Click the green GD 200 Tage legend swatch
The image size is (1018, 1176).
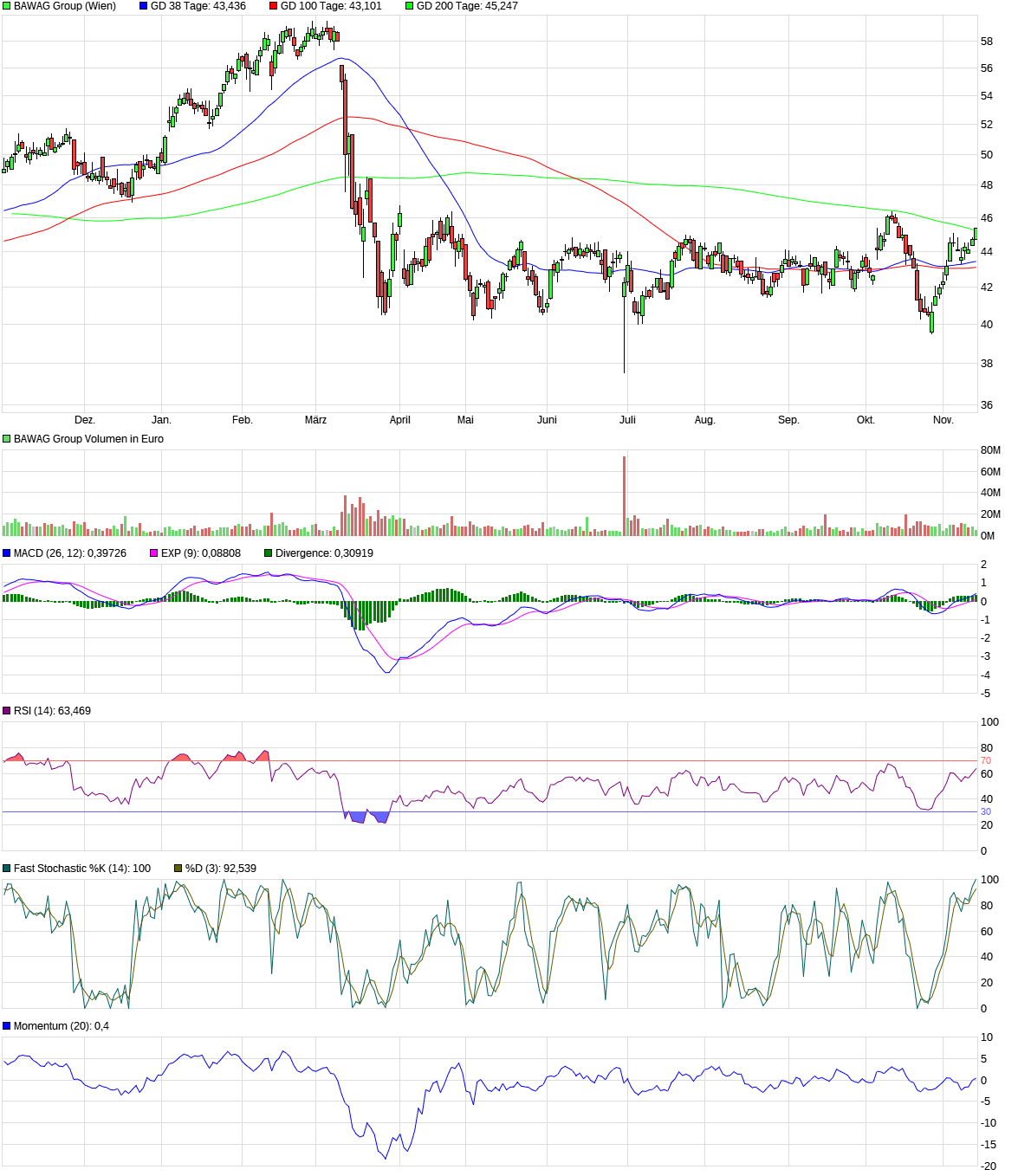tap(410, 6)
